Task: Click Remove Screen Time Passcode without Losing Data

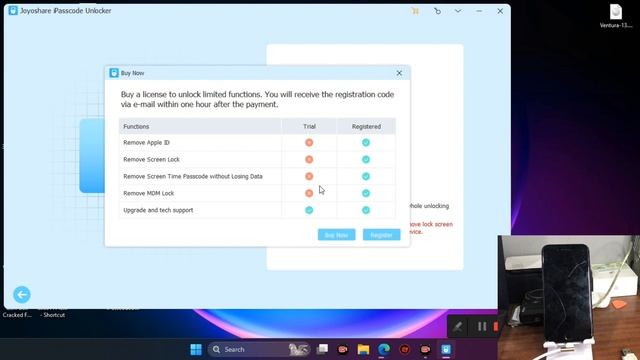Action: pos(193,176)
